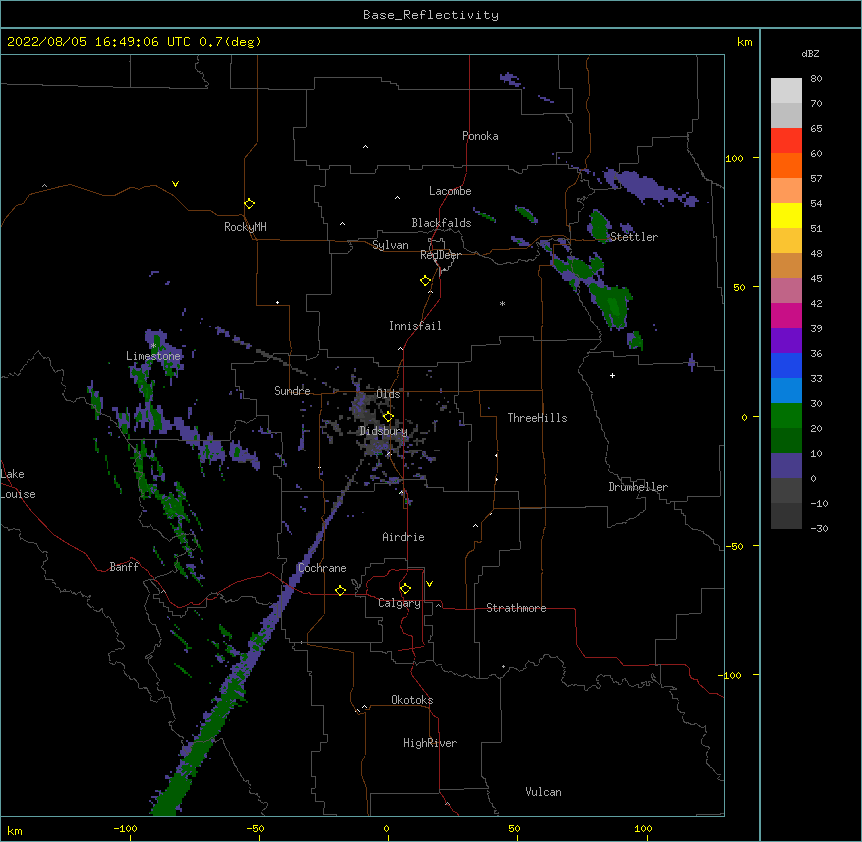The width and height of the screenshot is (862, 842).
Task: Click the HighRiver label
Action: 430,743
